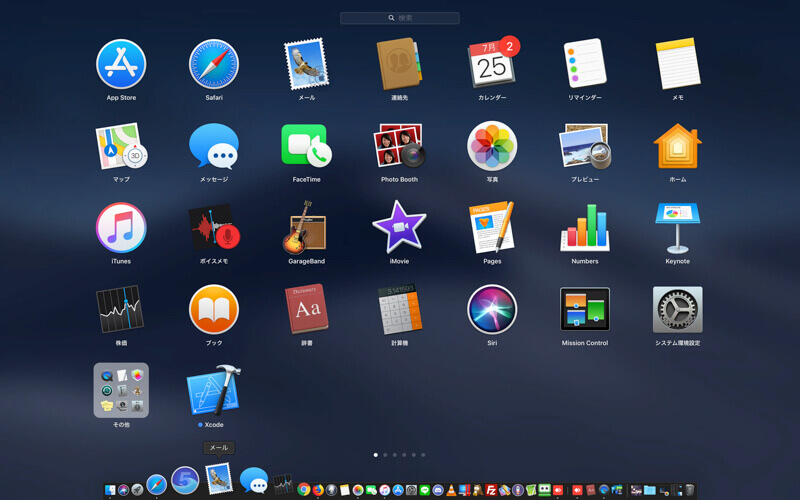Image resolution: width=800 pixels, height=500 pixels.
Task: Launch the ブック books app
Action: click(x=214, y=309)
